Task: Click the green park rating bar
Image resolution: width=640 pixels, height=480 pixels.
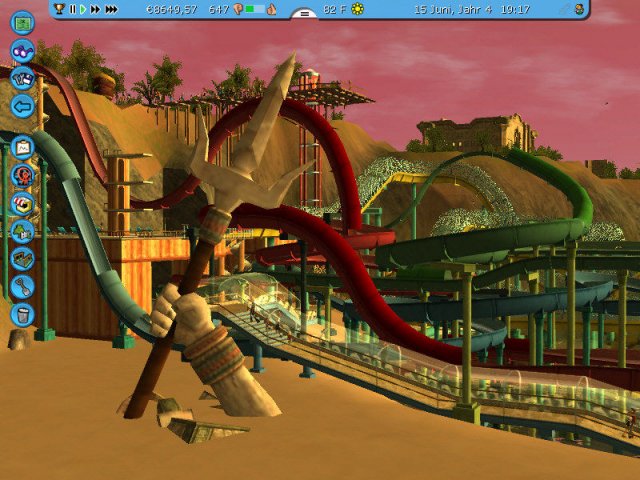Action: click(255, 9)
